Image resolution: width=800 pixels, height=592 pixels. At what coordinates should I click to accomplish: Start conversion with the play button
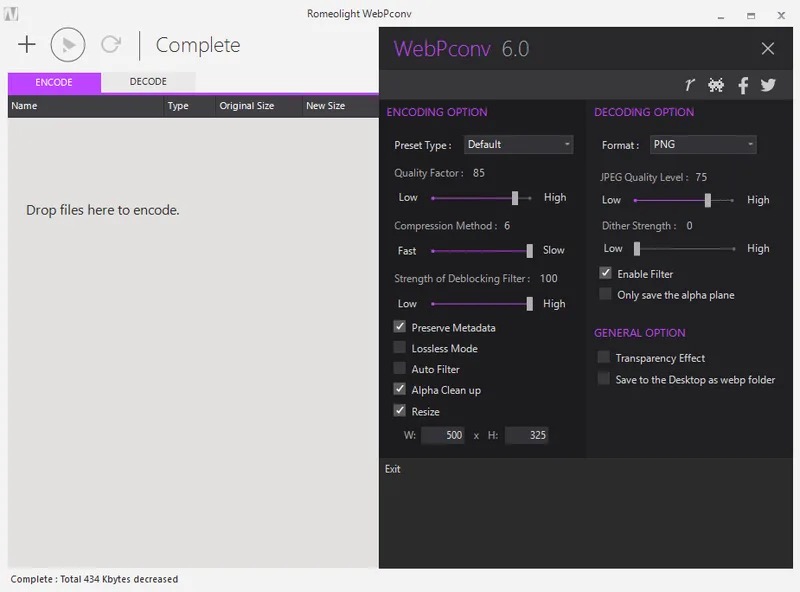(x=68, y=45)
